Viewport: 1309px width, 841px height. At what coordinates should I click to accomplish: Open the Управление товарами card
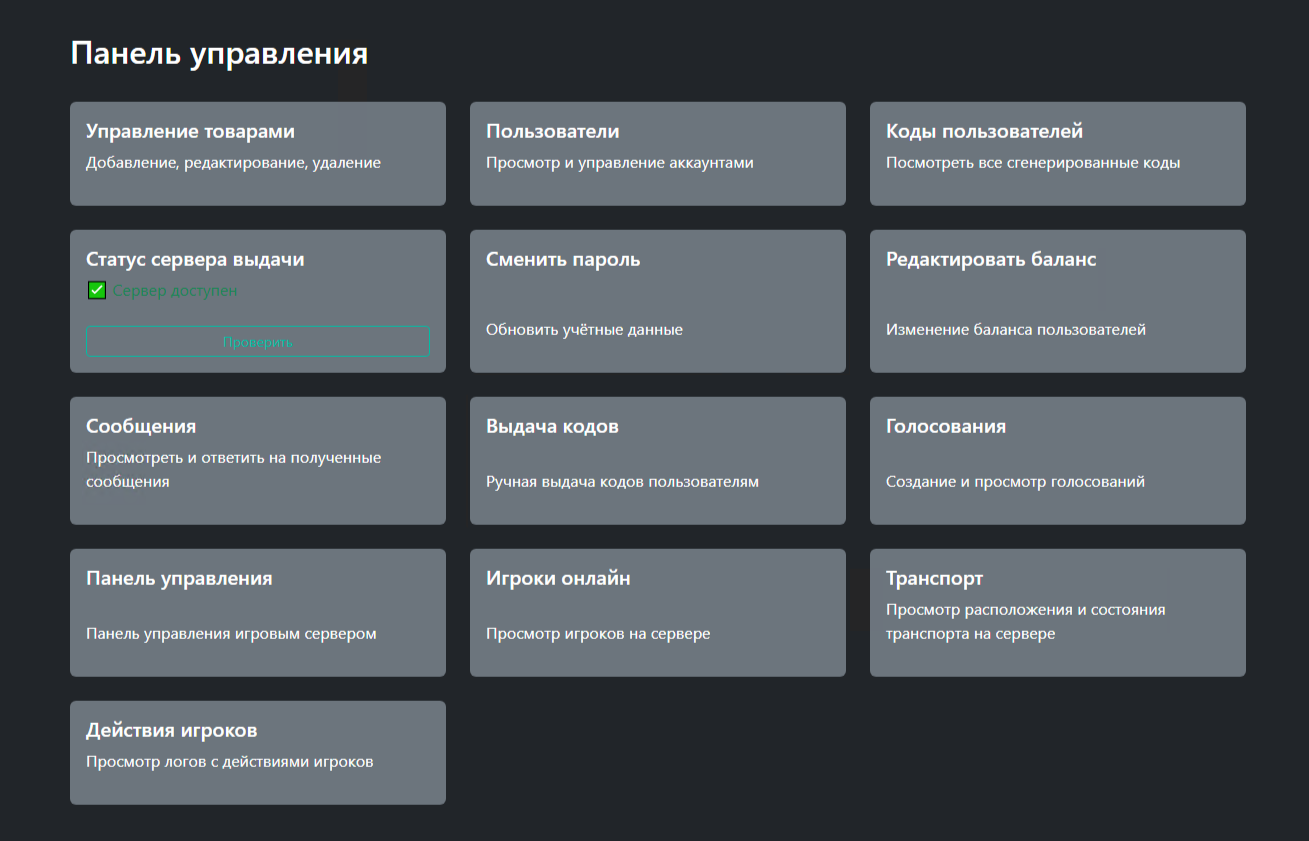tap(257, 153)
